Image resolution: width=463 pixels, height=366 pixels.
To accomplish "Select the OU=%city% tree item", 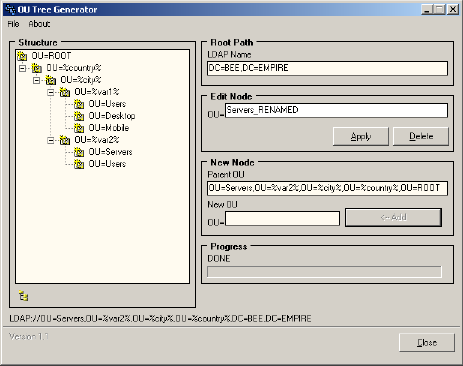I will (80, 80).
